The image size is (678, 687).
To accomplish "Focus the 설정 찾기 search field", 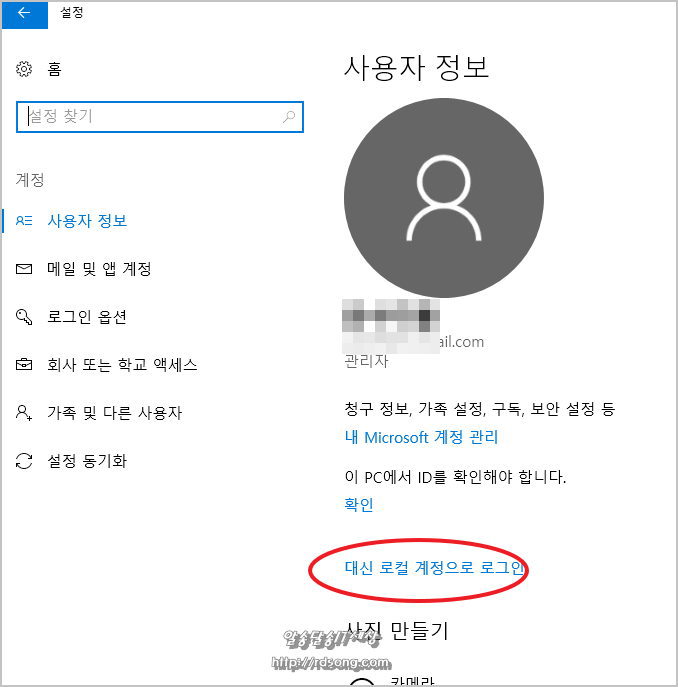I will pos(160,117).
